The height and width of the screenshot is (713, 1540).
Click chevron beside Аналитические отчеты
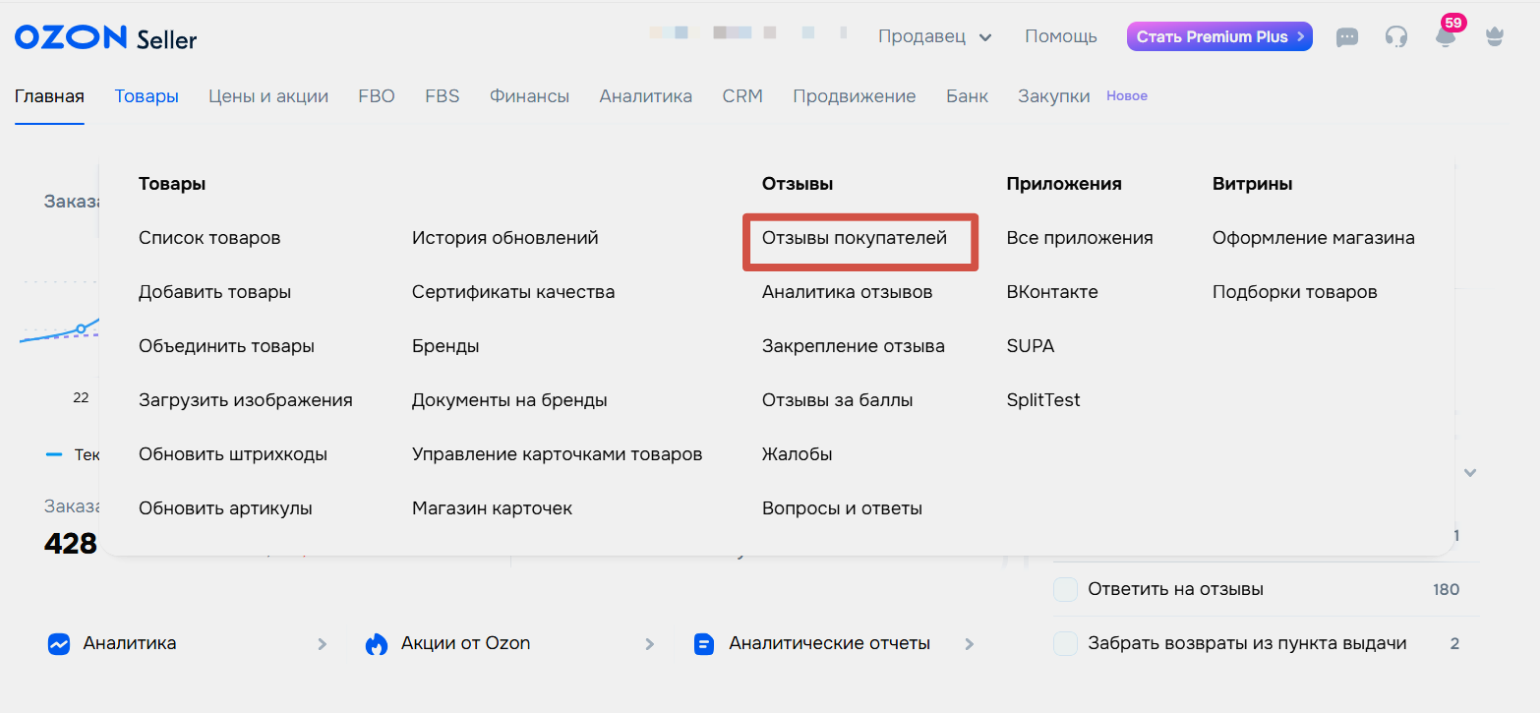click(968, 644)
